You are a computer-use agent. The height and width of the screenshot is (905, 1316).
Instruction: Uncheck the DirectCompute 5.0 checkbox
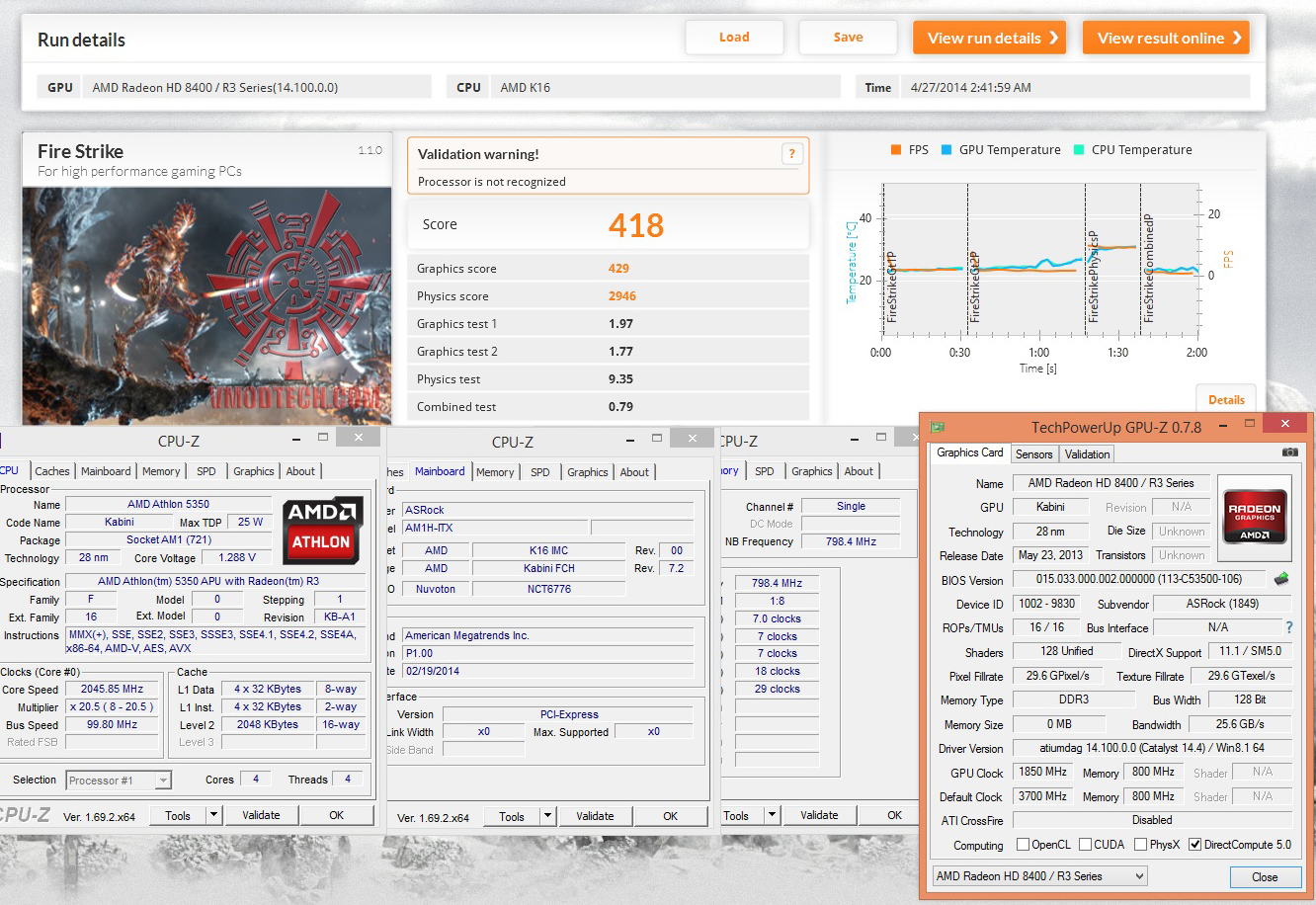tap(1194, 845)
